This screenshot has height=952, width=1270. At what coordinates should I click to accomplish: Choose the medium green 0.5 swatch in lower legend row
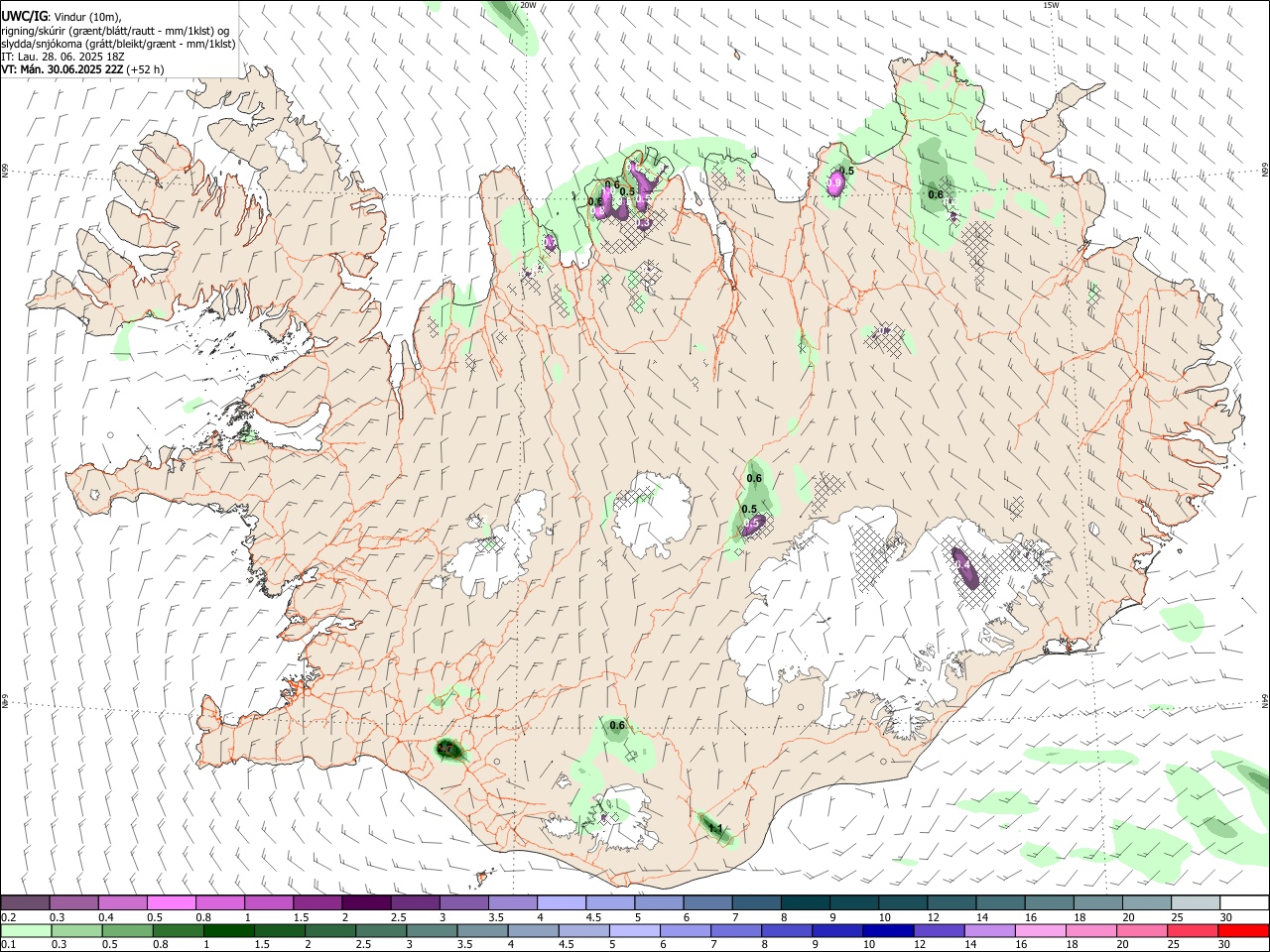pos(126,931)
